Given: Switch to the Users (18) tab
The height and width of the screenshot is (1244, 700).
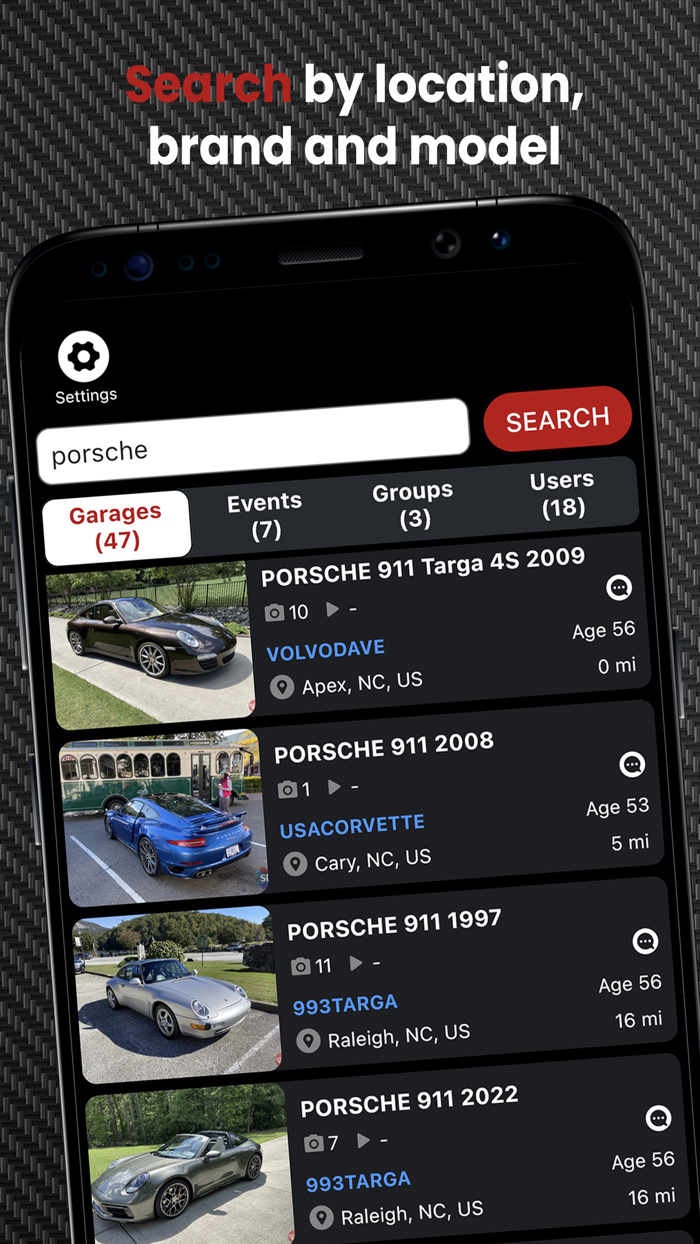Looking at the screenshot, I should tap(563, 494).
